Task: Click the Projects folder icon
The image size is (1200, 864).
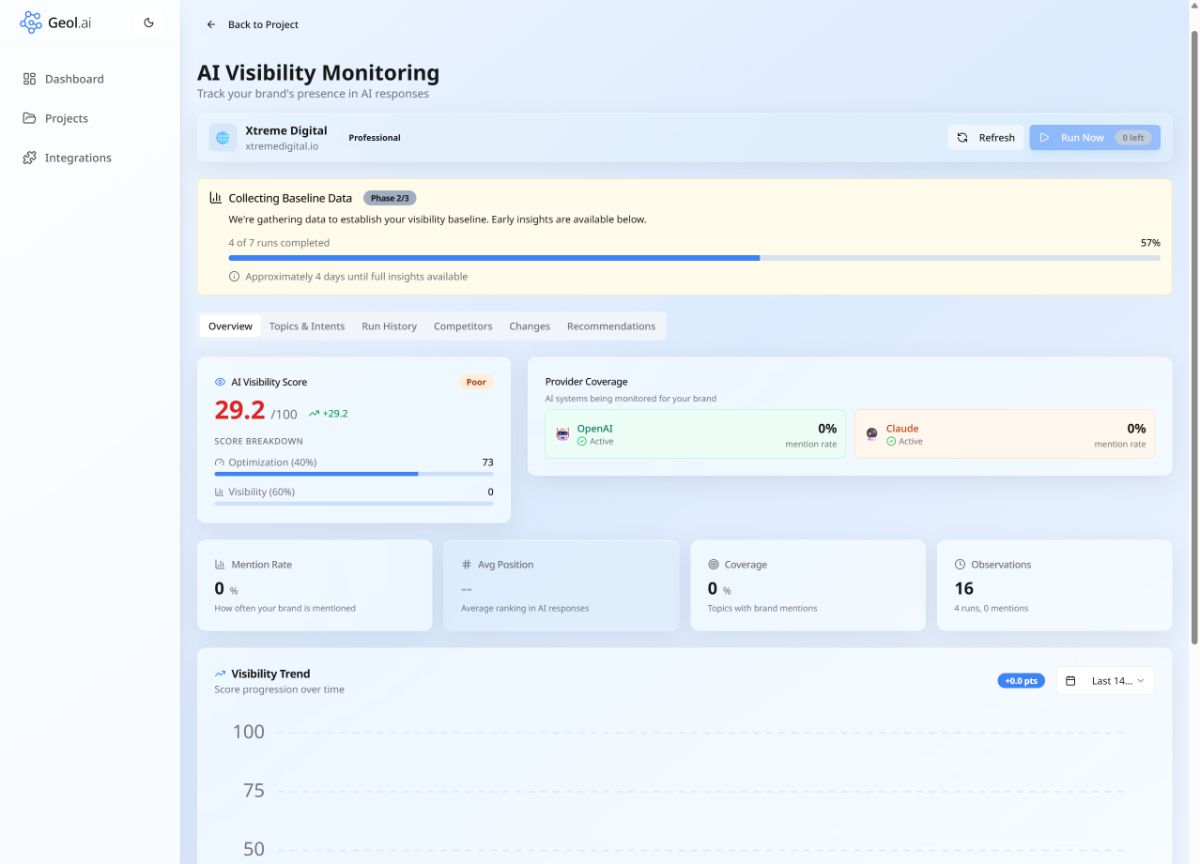Action: point(30,118)
